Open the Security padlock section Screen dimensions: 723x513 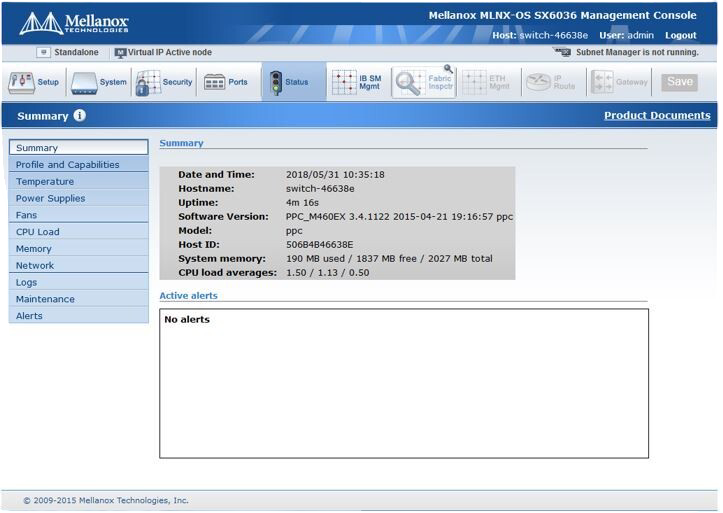tap(164, 83)
